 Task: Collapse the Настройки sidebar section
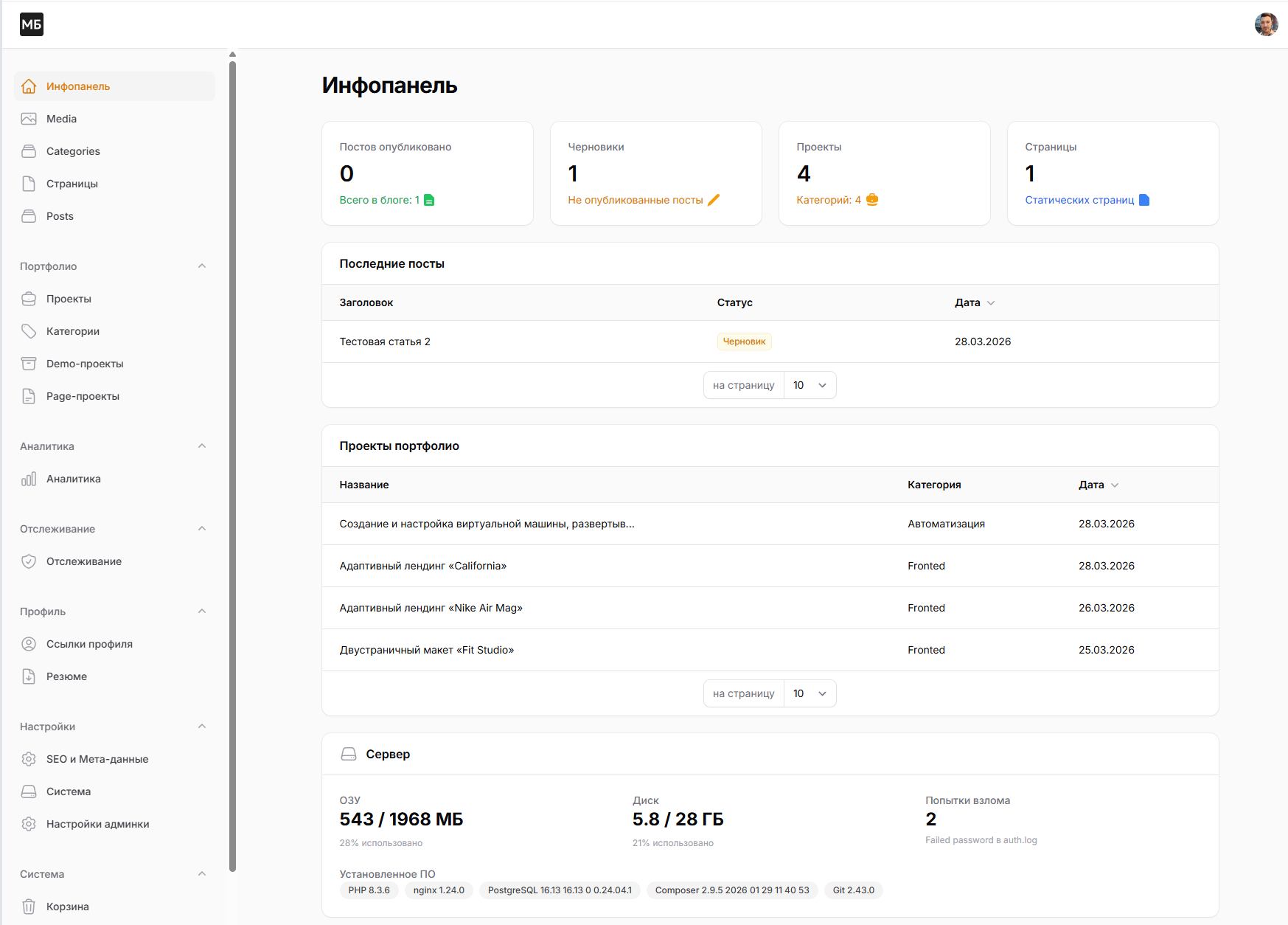coord(202,727)
